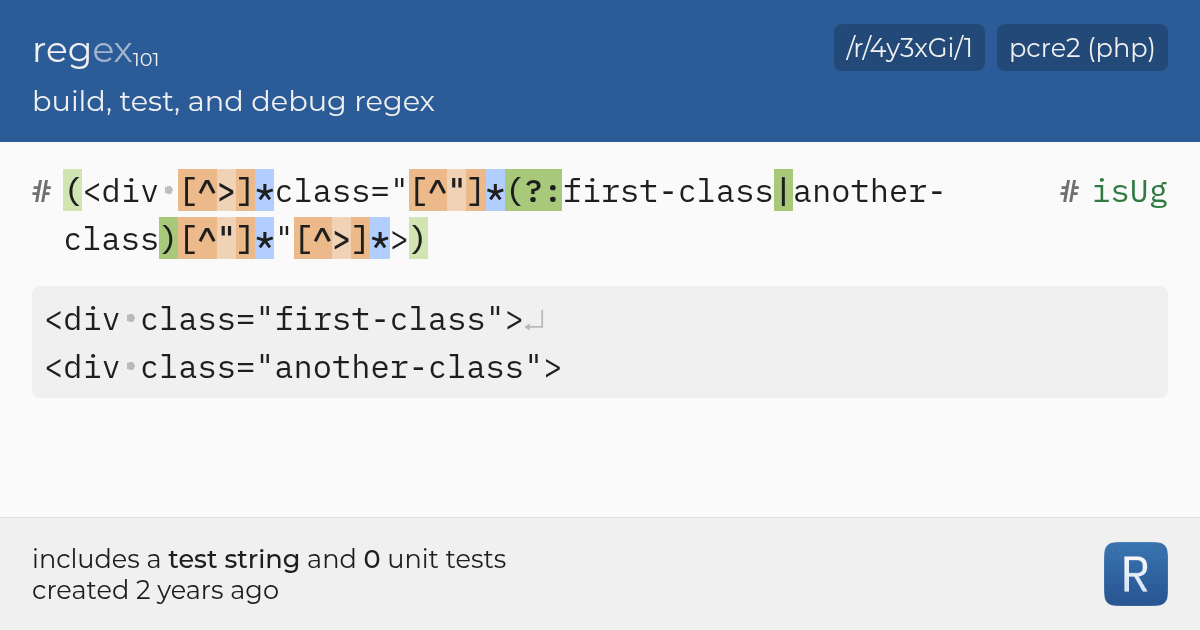Click the tagline build, test, and debug regex

click(234, 101)
